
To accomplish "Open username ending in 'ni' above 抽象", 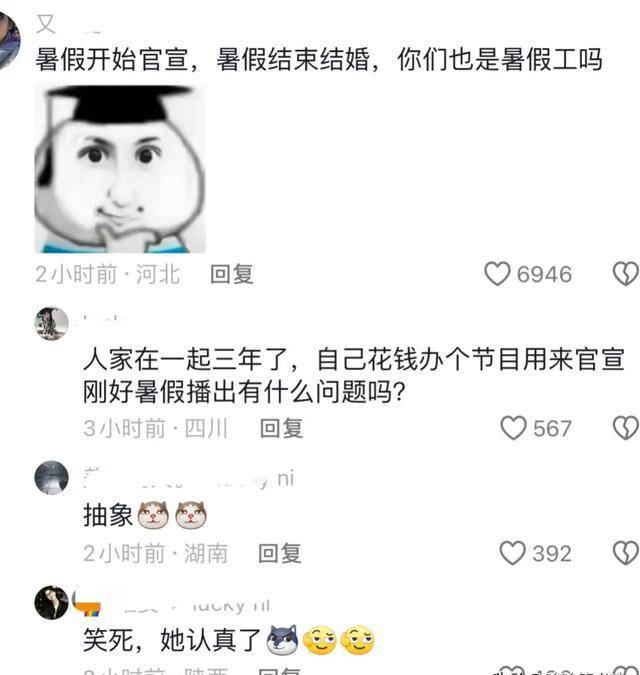I will [189, 479].
